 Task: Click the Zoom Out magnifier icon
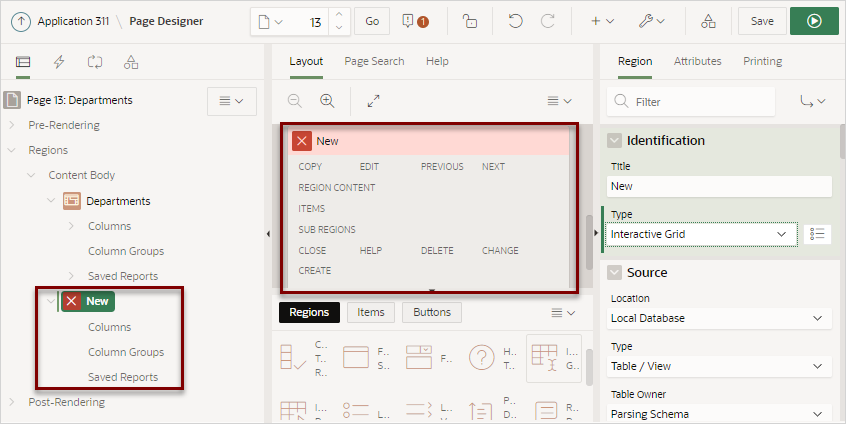295,101
